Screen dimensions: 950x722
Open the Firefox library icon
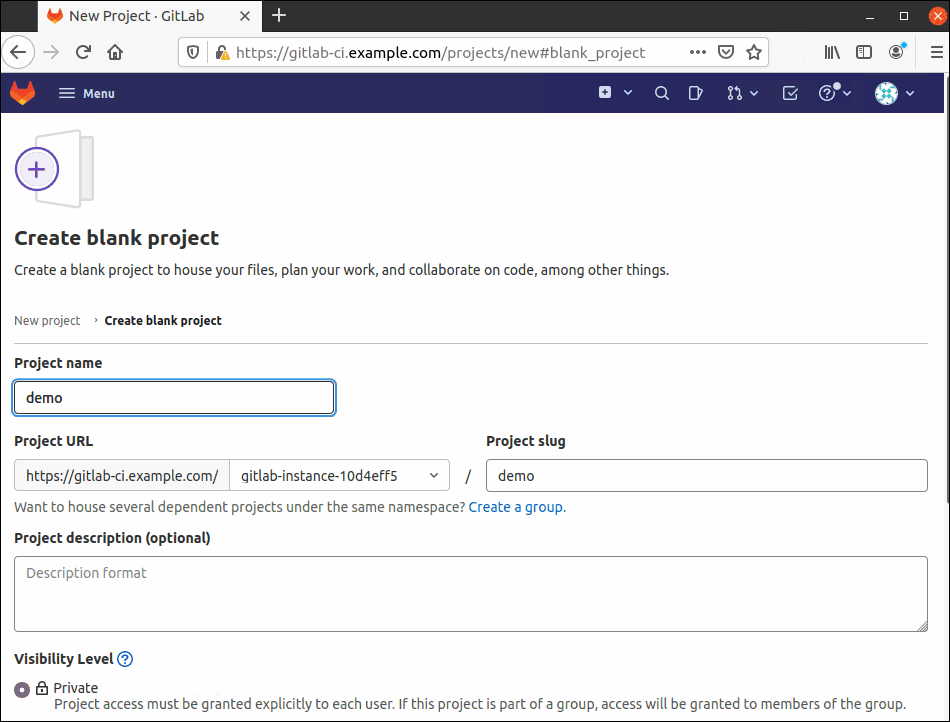(x=832, y=53)
